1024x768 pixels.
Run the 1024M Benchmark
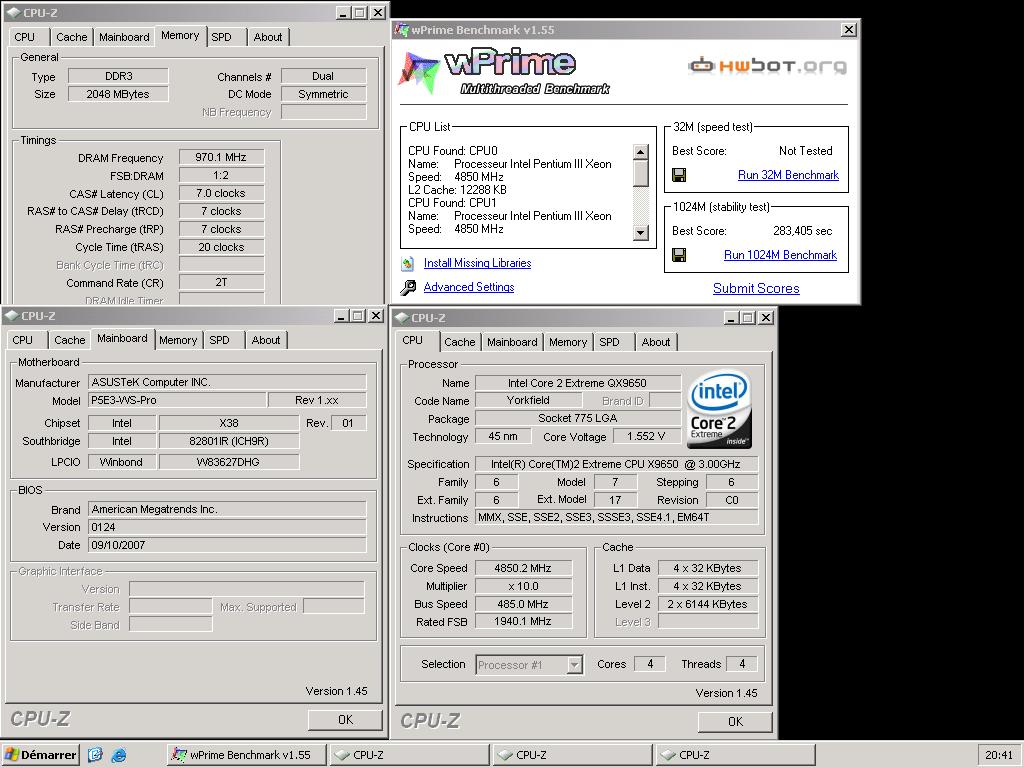point(780,255)
